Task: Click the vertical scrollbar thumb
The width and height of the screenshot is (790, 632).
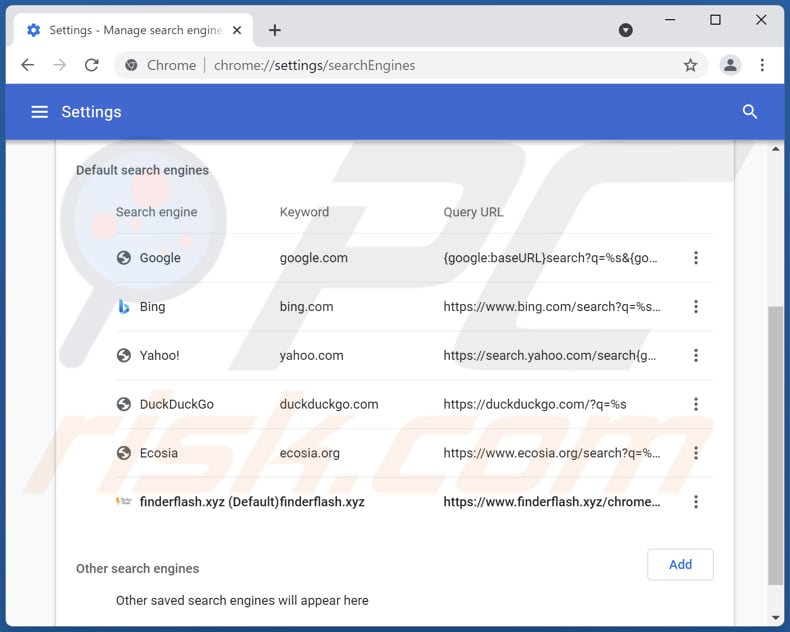Action: tap(775, 446)
